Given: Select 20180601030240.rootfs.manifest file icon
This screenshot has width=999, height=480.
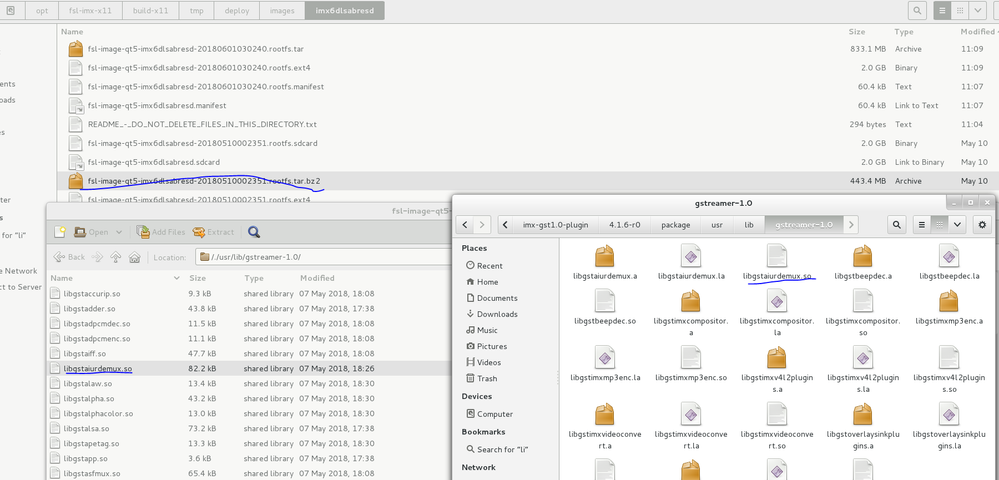Looking at the screenshot, I should [x=76, y=86].
